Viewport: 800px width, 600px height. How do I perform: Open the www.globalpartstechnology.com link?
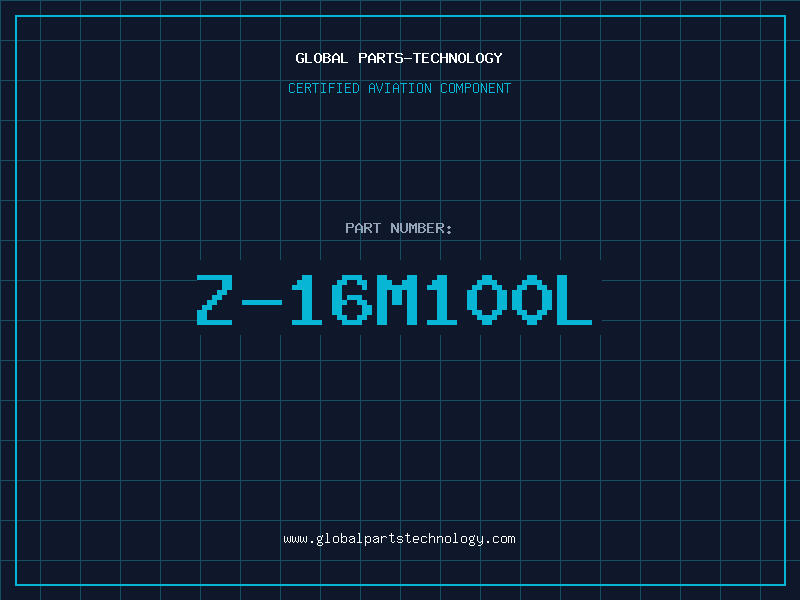[399, 539]
